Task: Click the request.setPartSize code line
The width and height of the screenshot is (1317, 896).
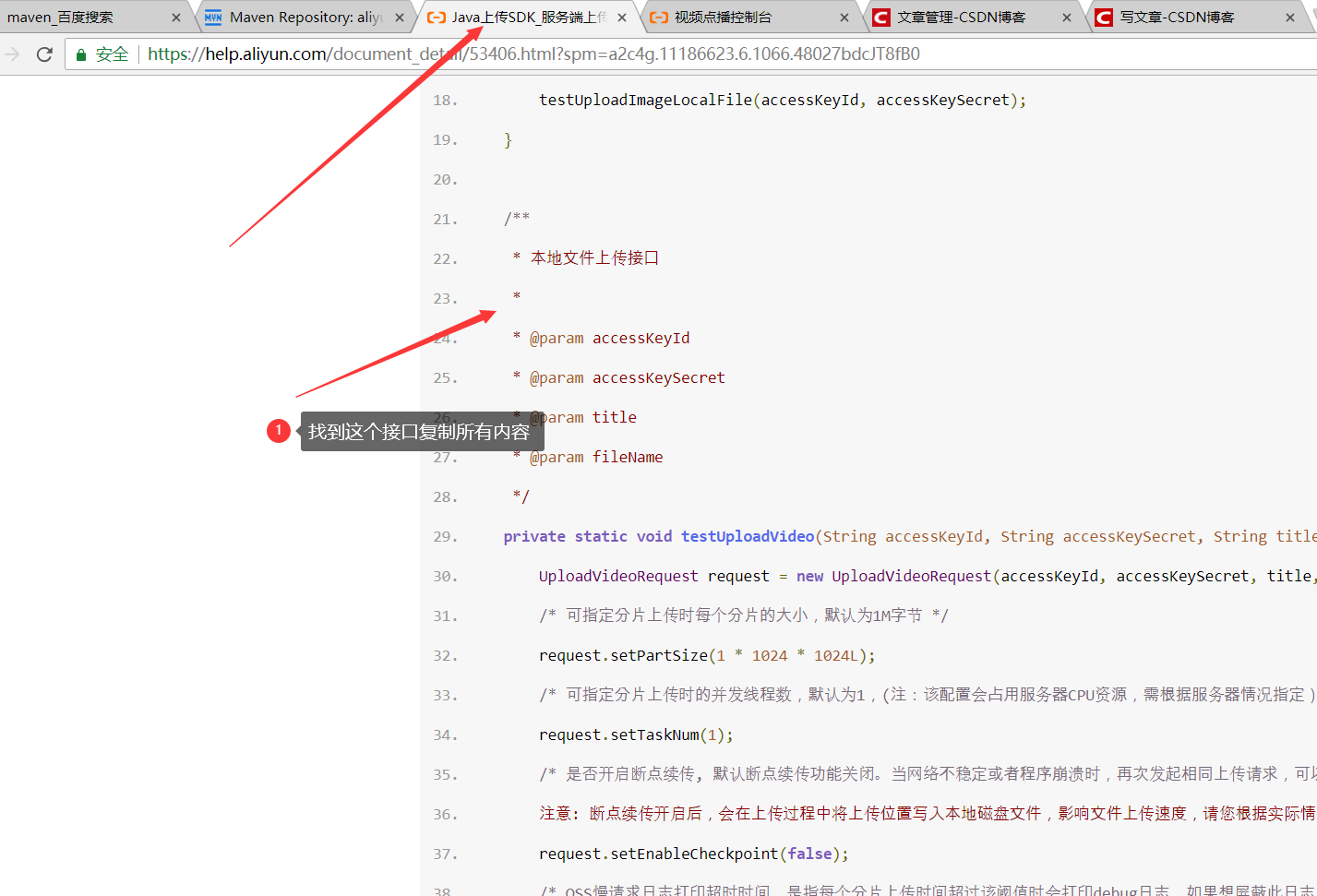Action: coord(707,656)
